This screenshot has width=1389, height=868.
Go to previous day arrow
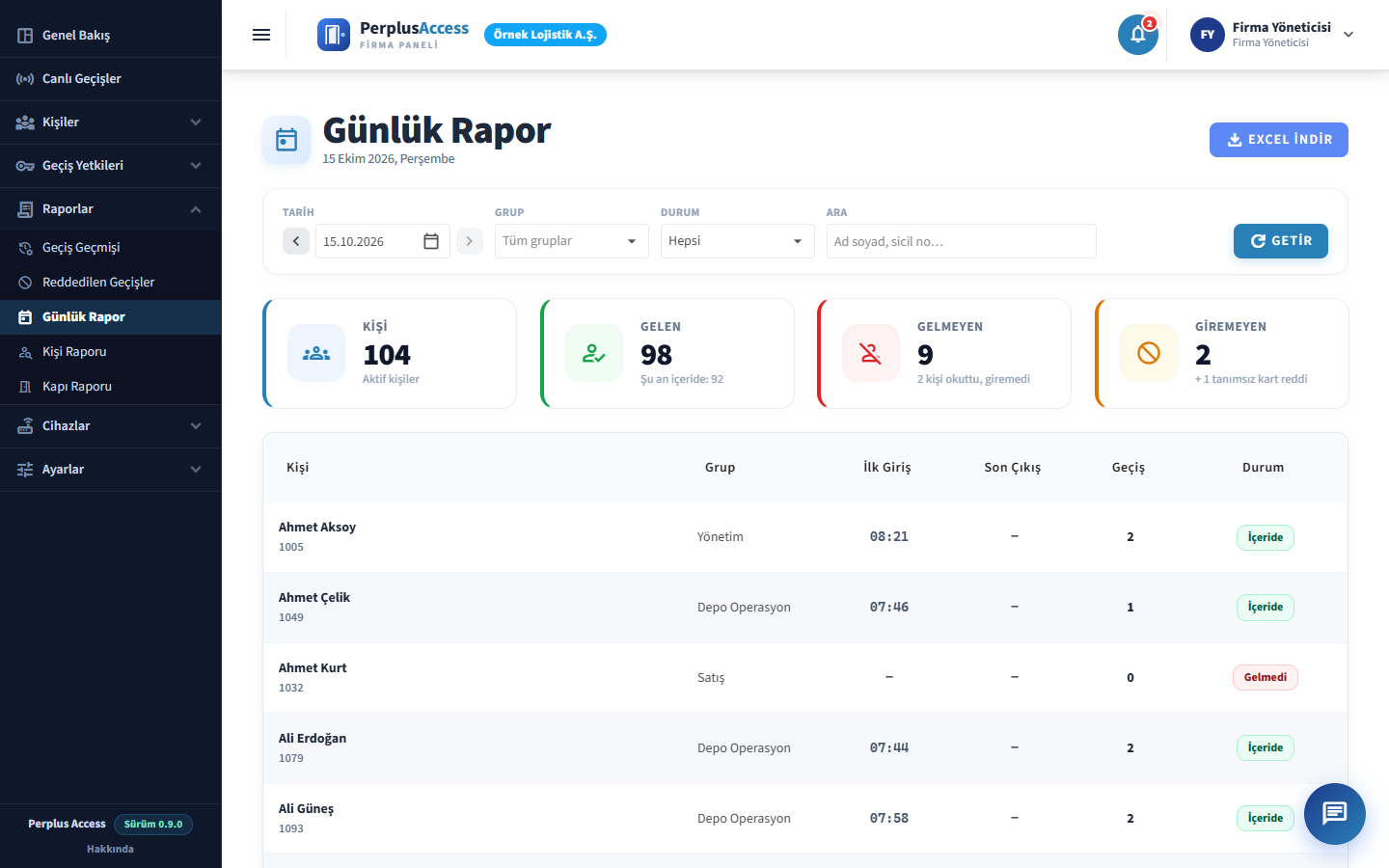296,241
